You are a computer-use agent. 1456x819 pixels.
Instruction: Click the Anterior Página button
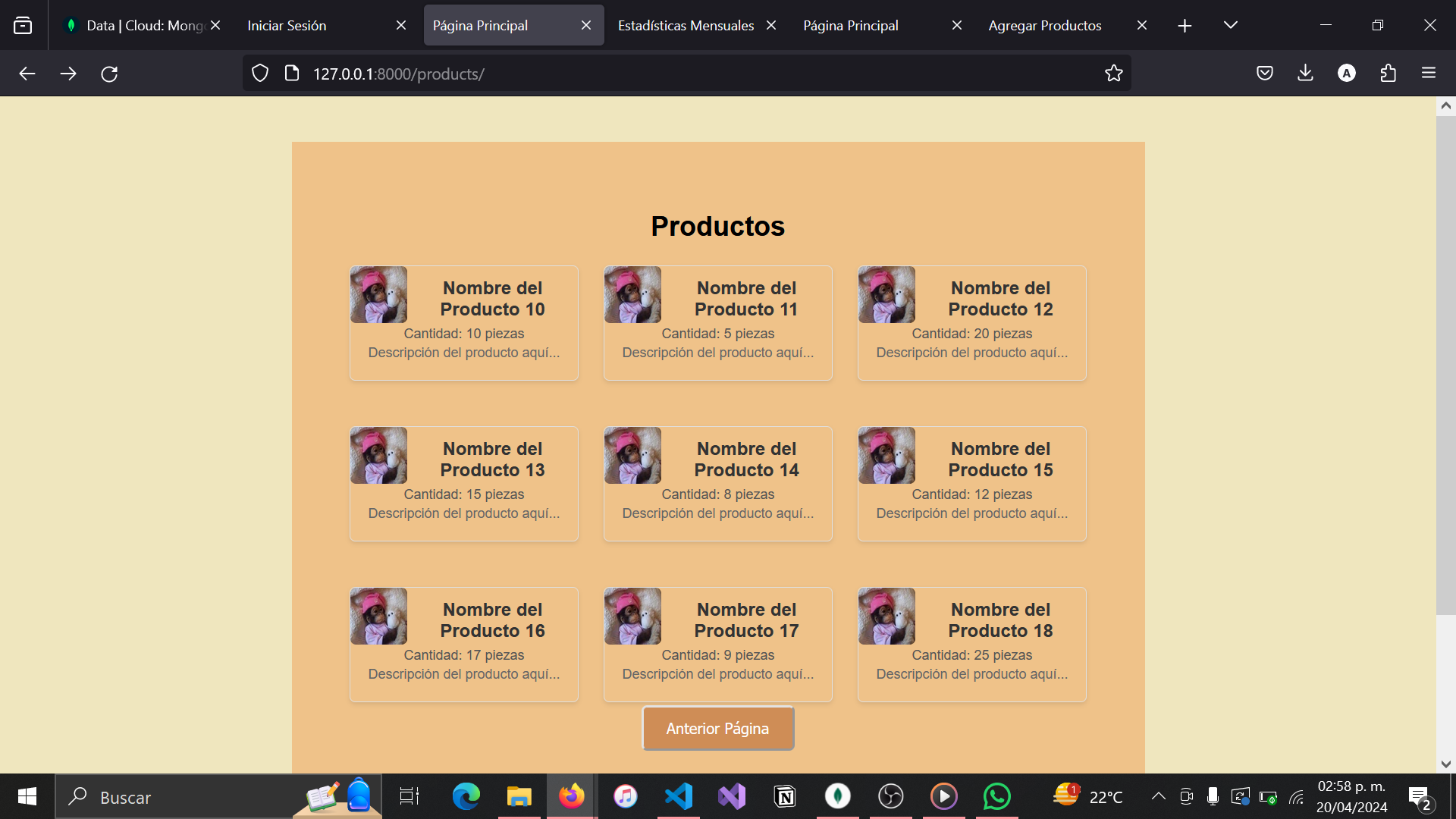717,728
